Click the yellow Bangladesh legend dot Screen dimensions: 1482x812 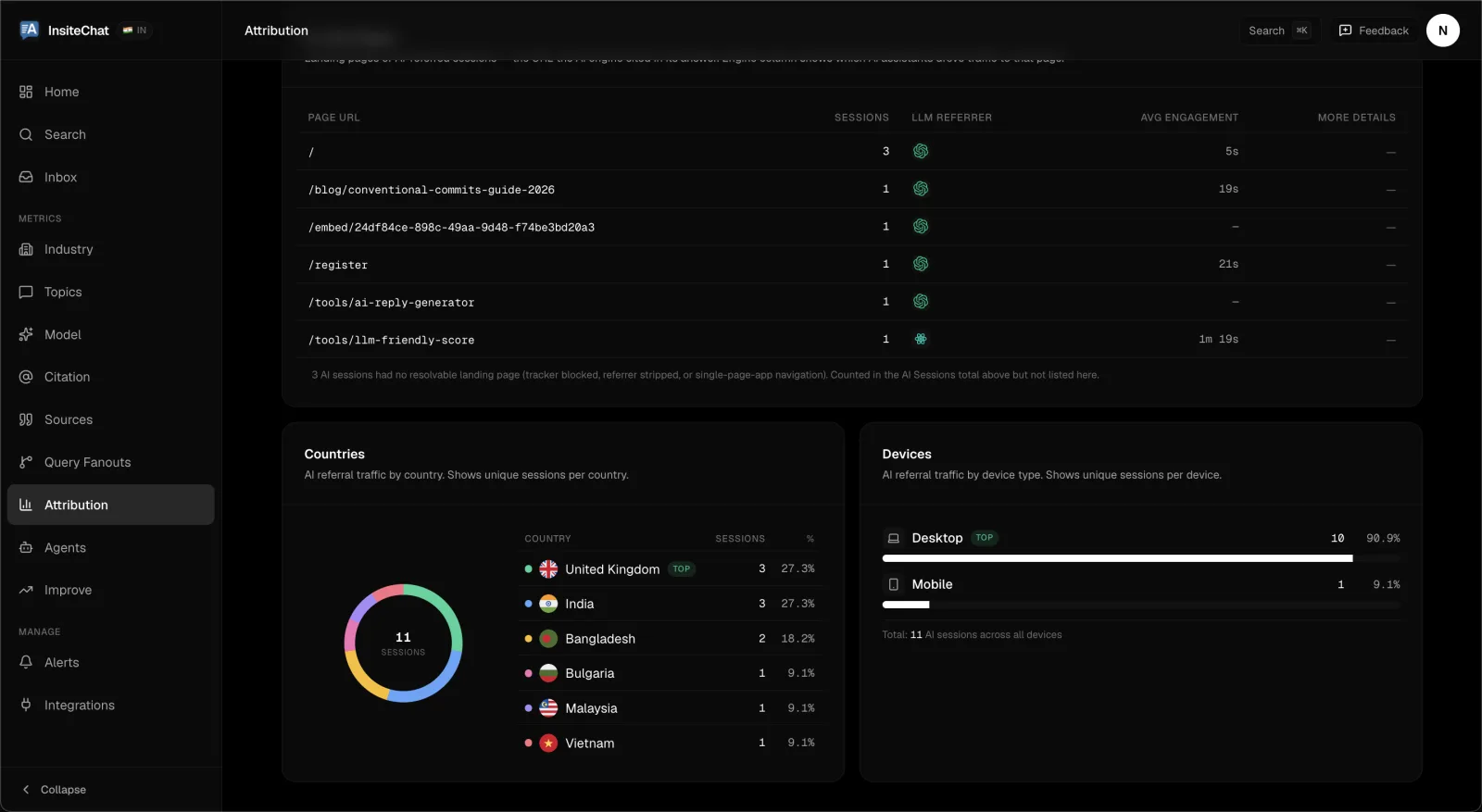[x=528, y=639]
